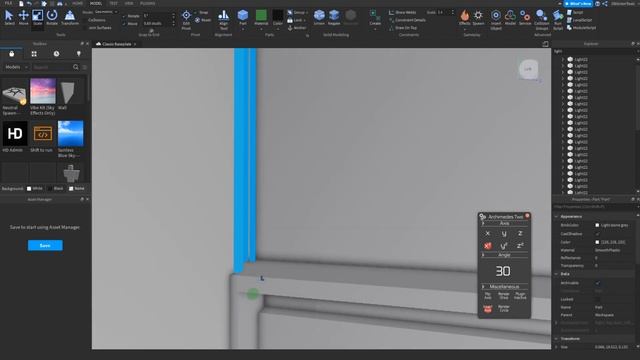640x360 pixels.
Task: Expand the first Light22 tree item
Action: (x=563, y=59)
